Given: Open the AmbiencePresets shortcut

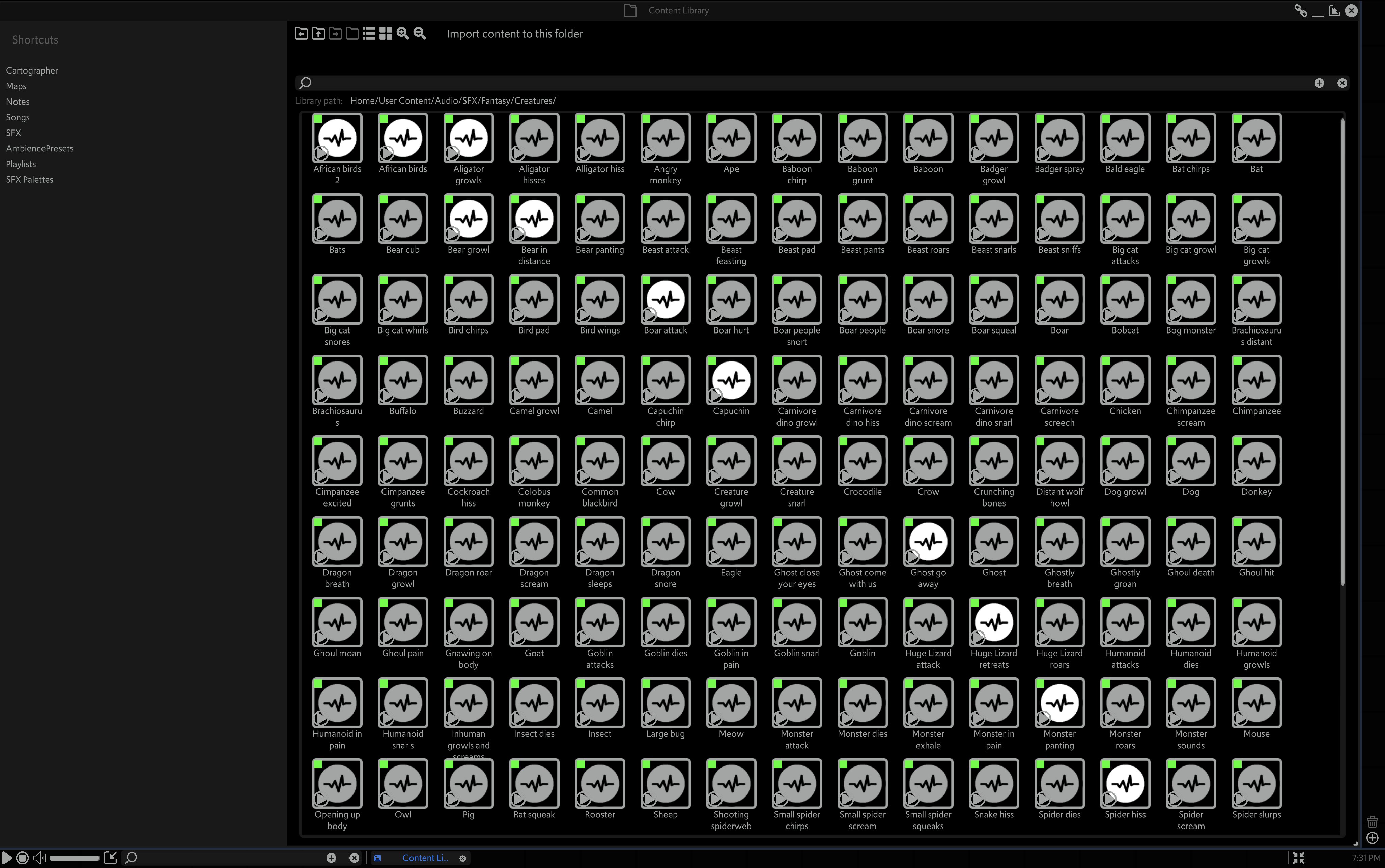Looking at the screenshot, I should tap(39, 148).
